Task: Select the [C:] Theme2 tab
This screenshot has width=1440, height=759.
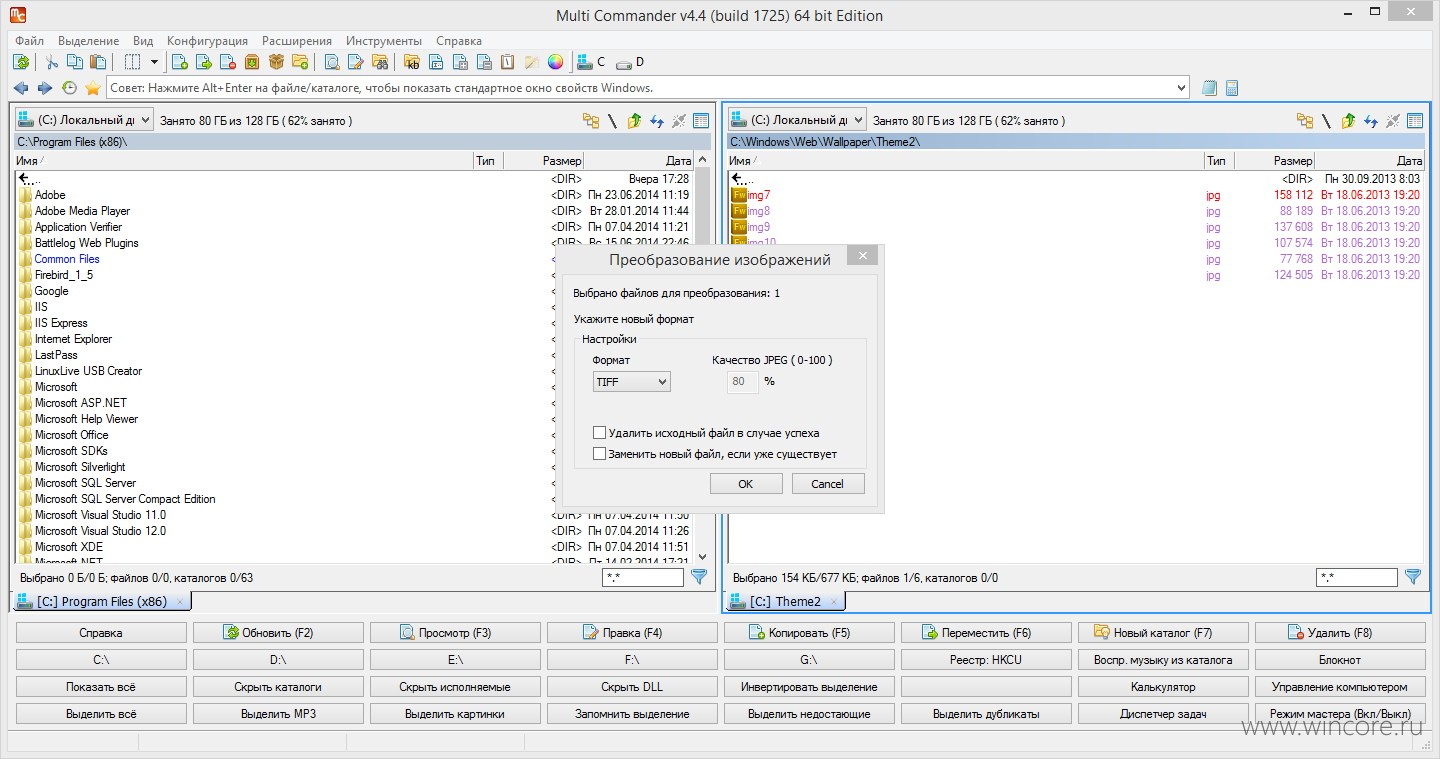Action: pos(786,601)
